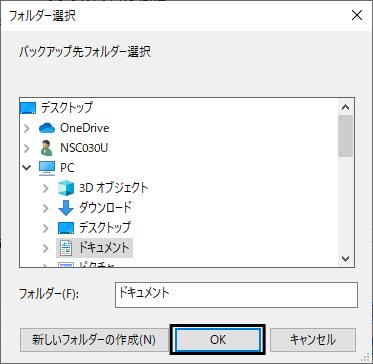Click the ドキュメント document icon
Screen dimensions: 373x364
pos(66,248)
